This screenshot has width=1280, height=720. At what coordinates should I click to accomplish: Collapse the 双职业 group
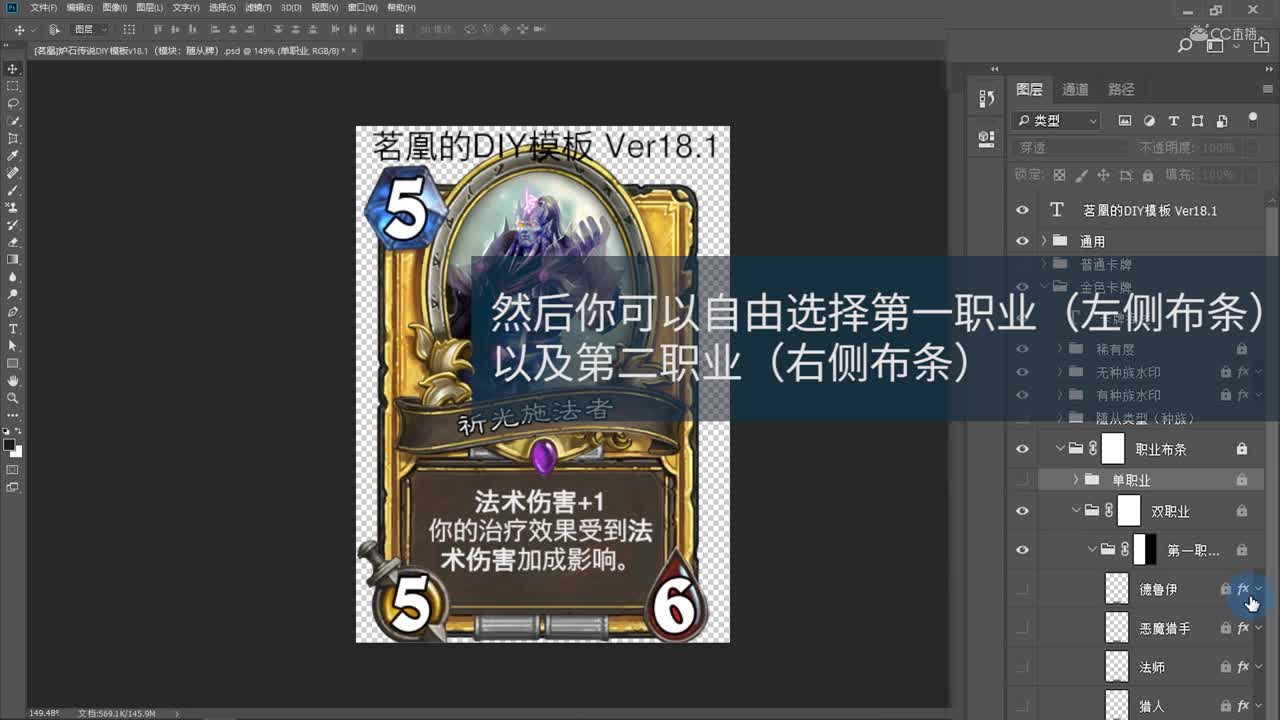[1076, 511]
